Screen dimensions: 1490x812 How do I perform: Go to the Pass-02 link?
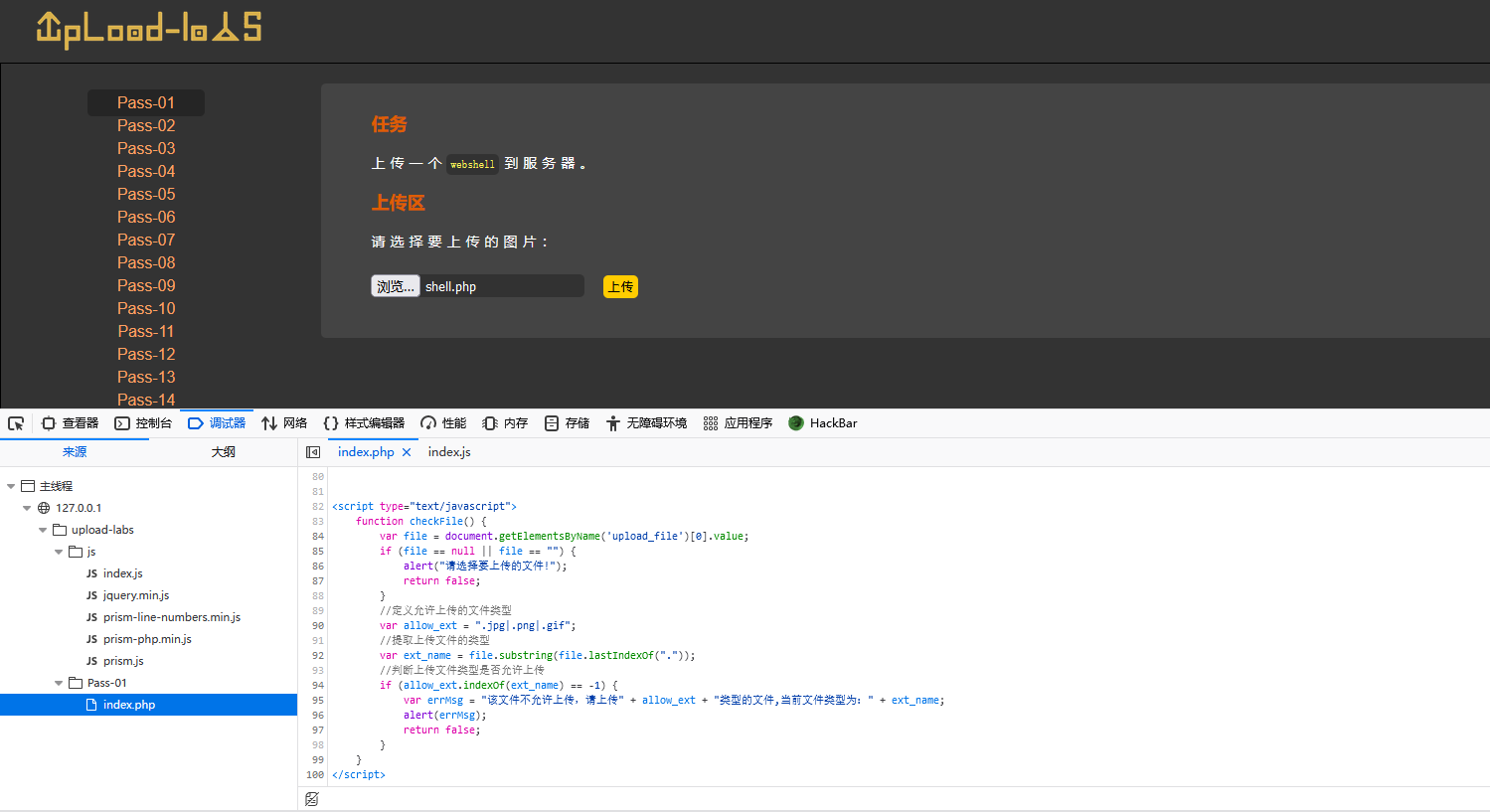[146, 125]
